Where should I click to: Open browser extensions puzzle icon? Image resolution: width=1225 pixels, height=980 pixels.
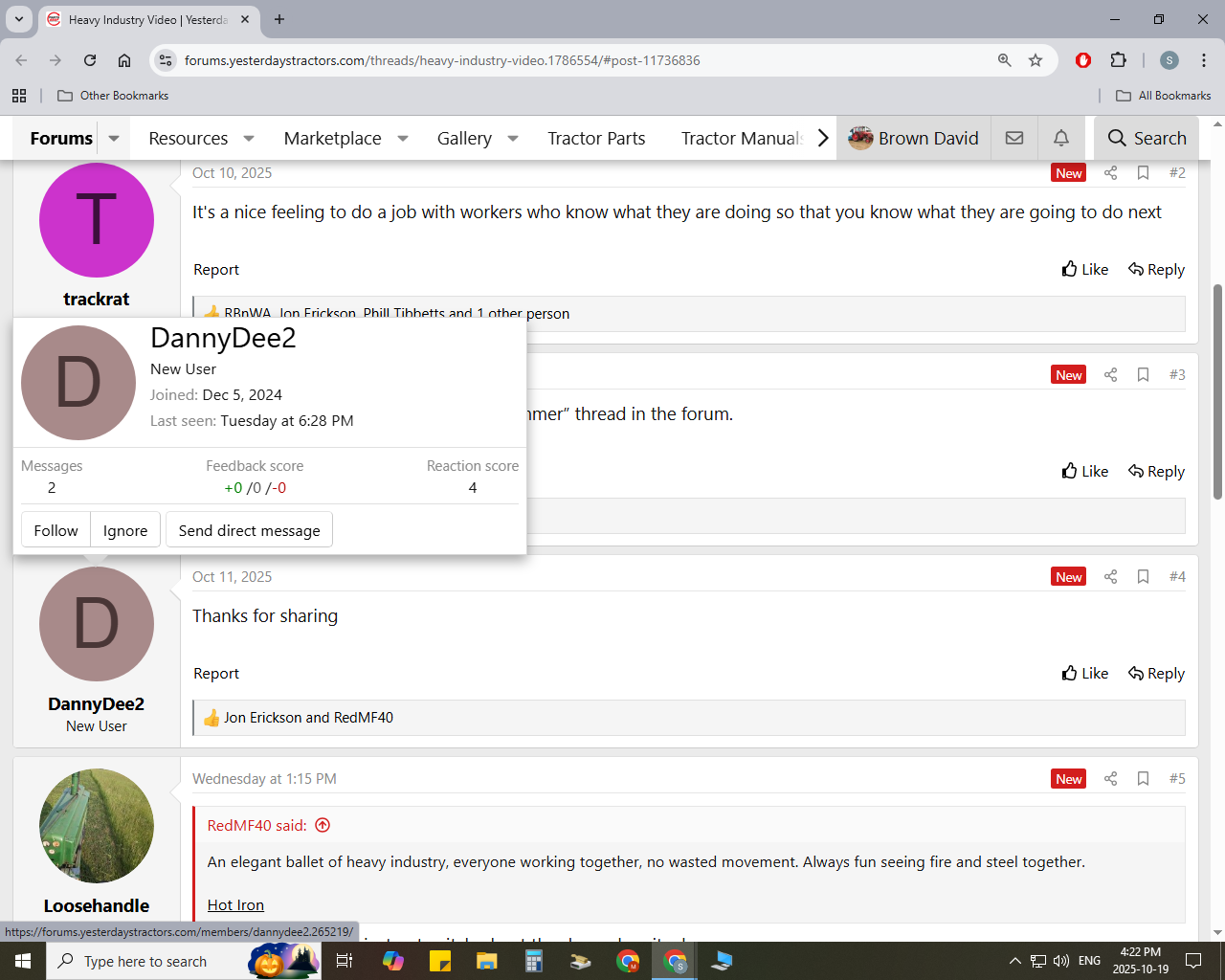(1118, 60)
